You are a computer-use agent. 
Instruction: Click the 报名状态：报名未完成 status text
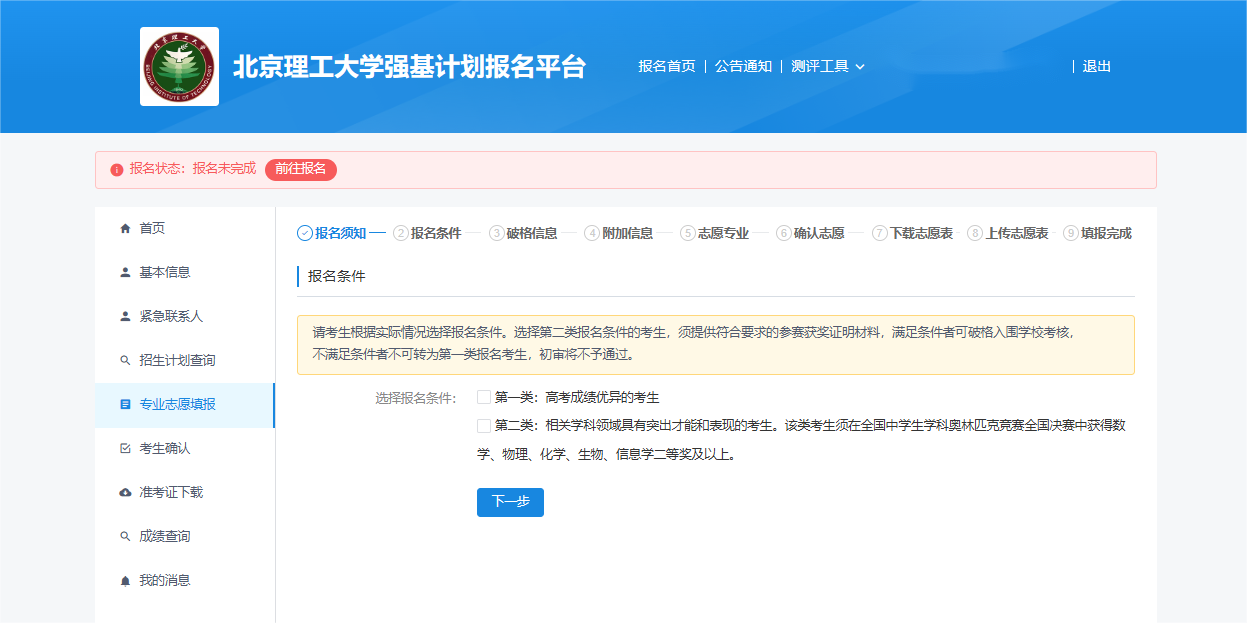click(193, 169)
